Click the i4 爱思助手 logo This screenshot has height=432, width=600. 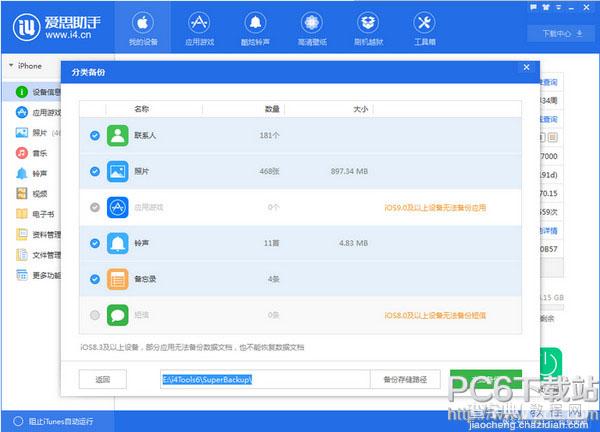coord(57,27)
